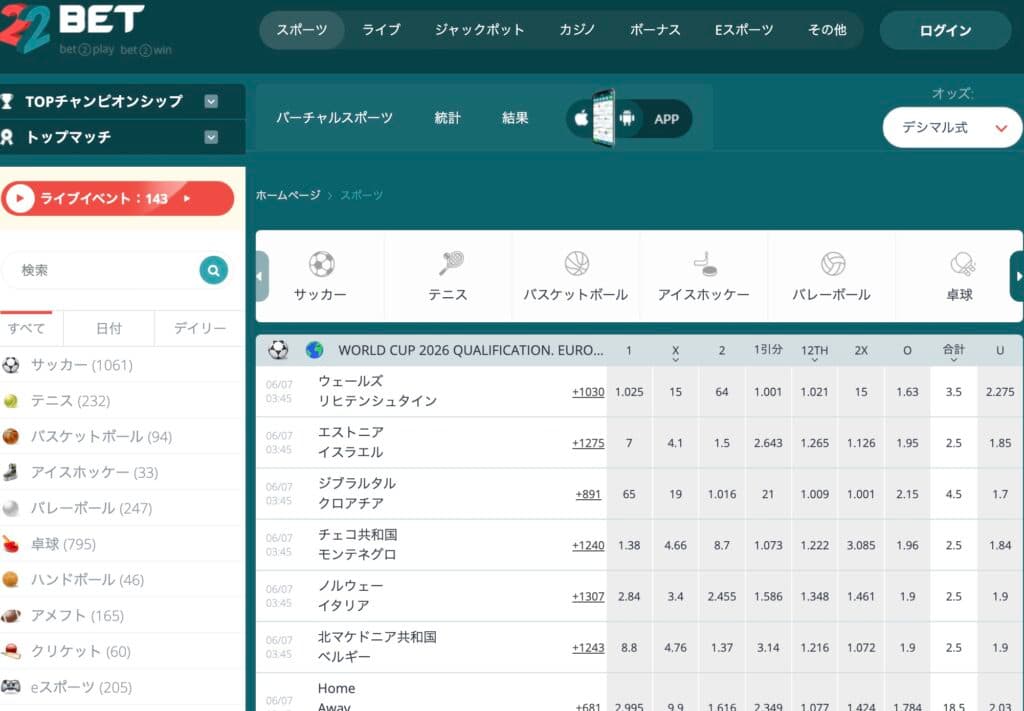Select the table tennis paddle icon

961,264
